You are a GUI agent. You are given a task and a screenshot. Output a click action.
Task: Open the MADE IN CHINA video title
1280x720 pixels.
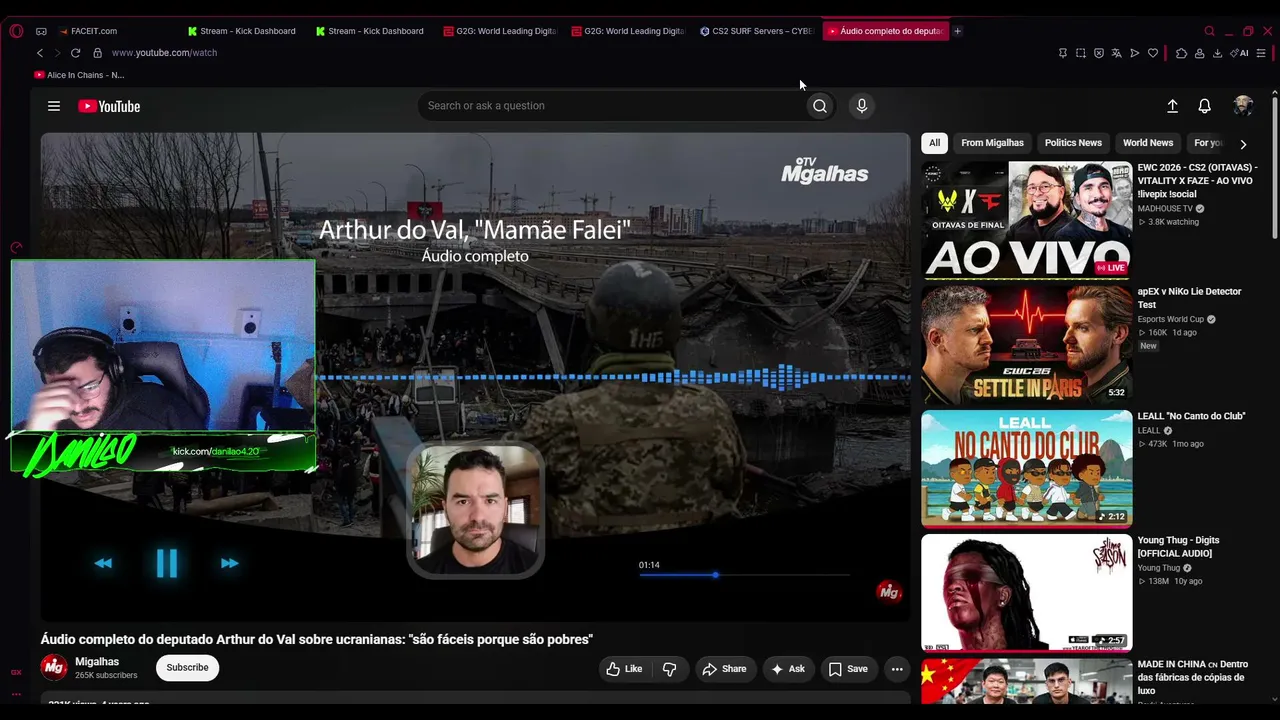pyautogui.click(x=1192, y=677)
